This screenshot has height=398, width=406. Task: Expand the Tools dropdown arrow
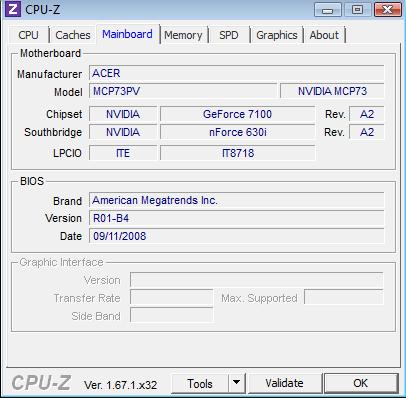tap(236, 383)
